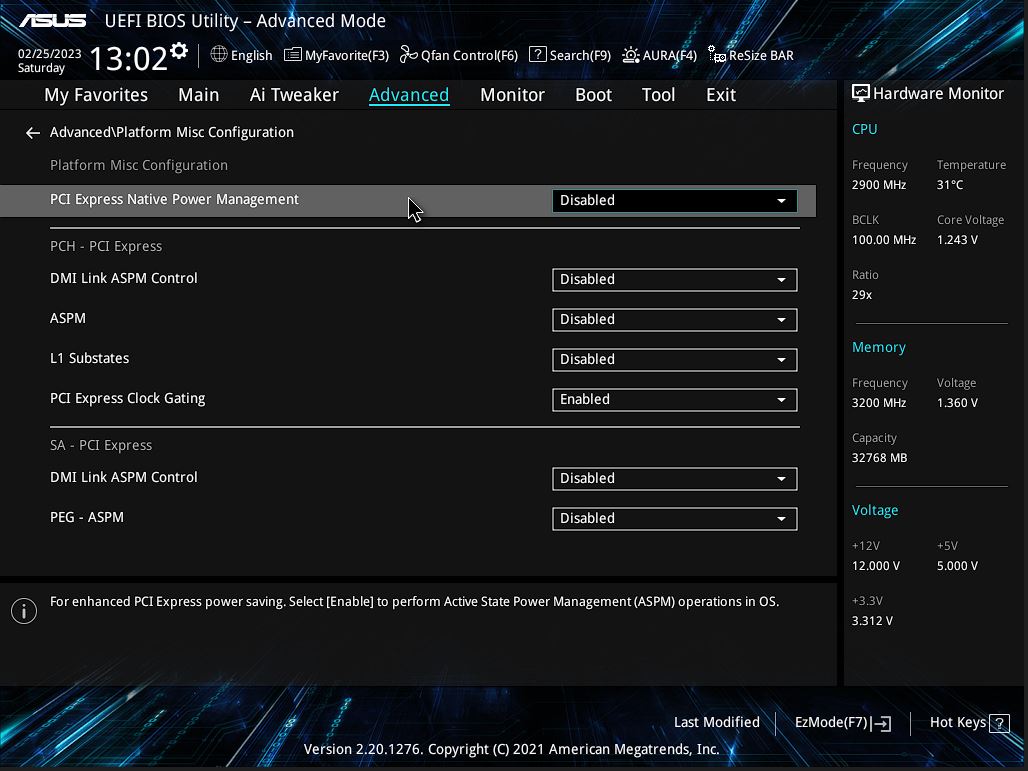Click the Hardware Monitor screen icon
The width and height of the screenshot is (1028, 771).
(860, 93)
